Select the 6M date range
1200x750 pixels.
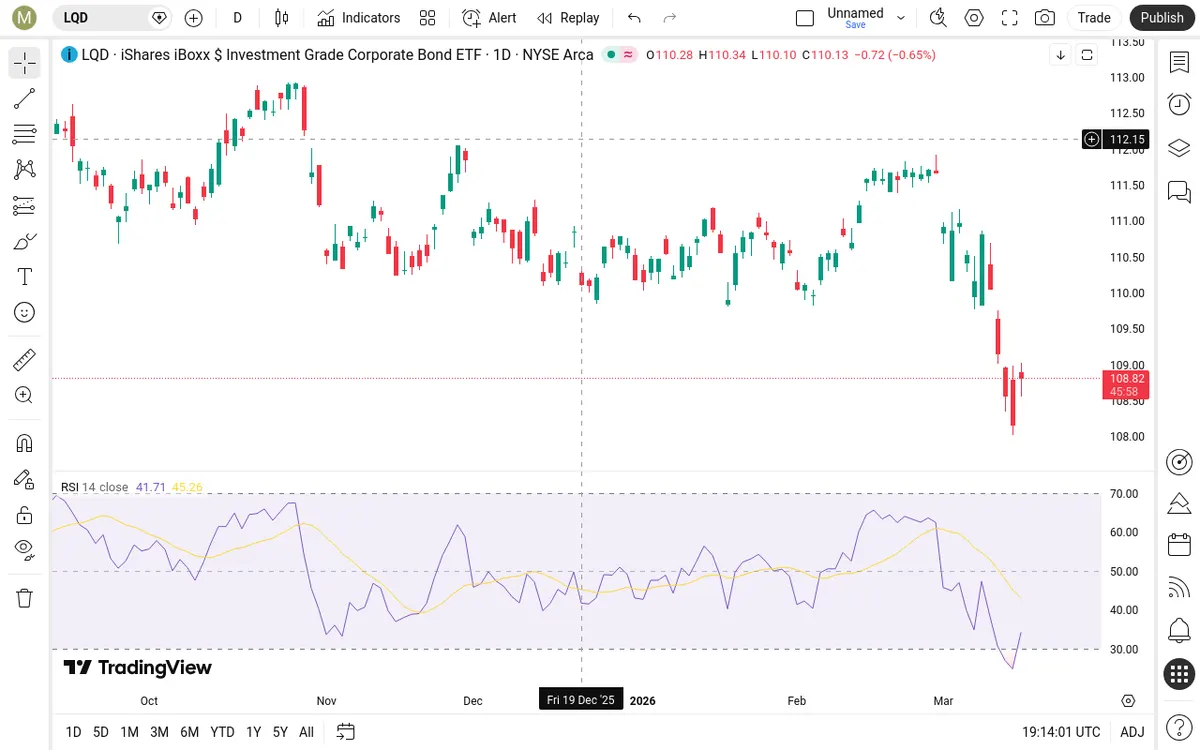(189, 732)
